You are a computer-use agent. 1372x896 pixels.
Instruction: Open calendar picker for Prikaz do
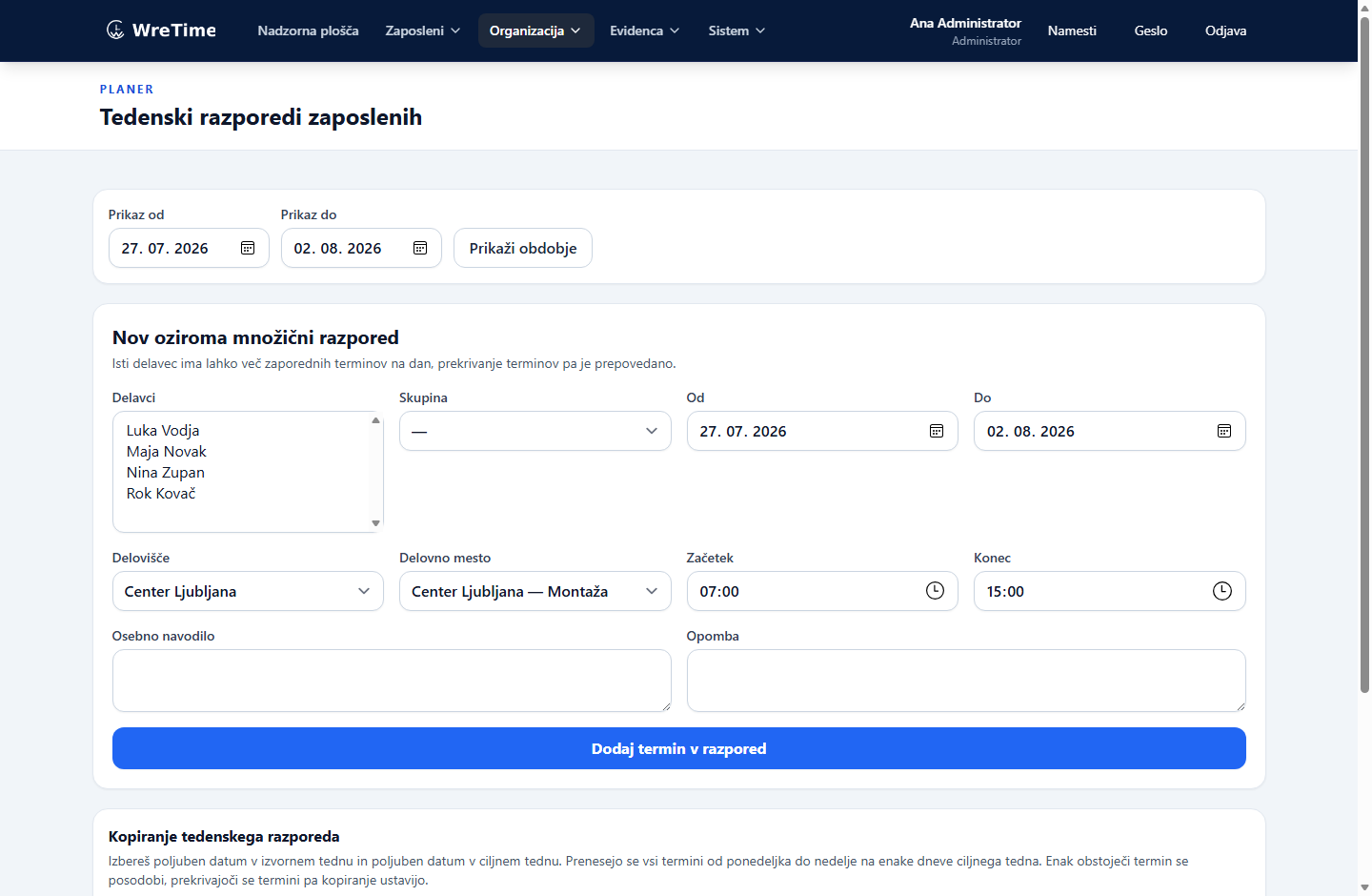[420, 248]
